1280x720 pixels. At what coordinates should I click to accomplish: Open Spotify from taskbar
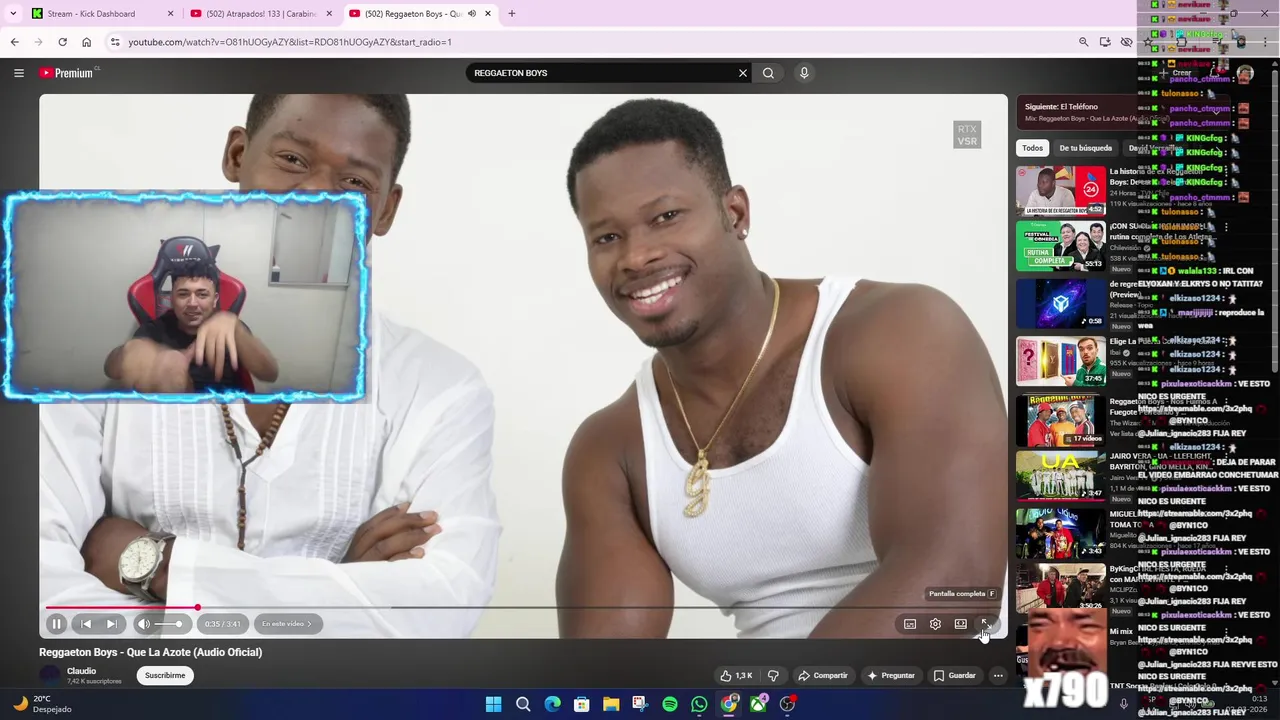pos(670,704)
